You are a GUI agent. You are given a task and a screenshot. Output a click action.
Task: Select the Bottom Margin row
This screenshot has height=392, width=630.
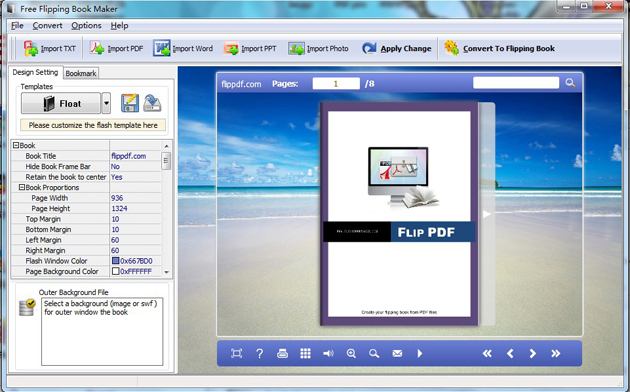click(x=86, y=229)
